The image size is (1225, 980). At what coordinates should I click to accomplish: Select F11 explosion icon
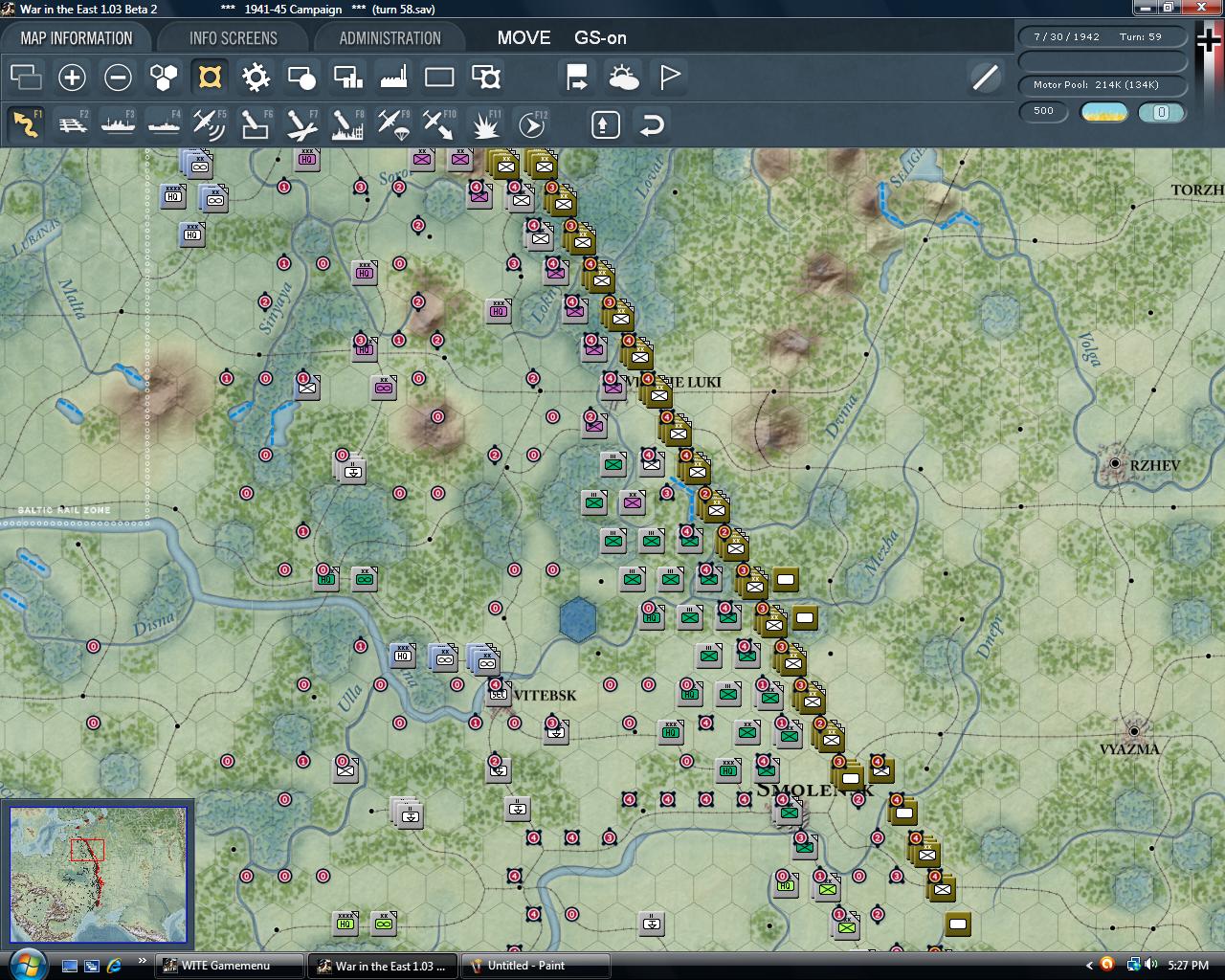pos(485,124)
